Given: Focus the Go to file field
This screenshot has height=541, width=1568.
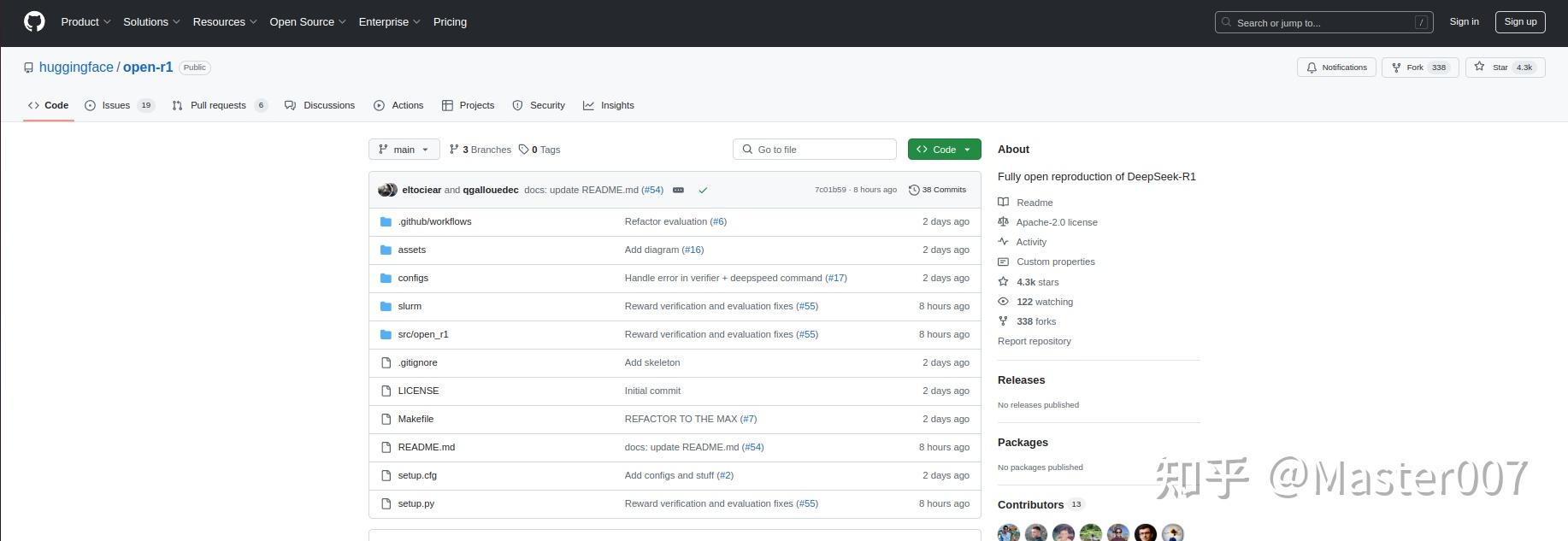Looking at the screenshot, I should pyautogui.click(x=815, y=150).
